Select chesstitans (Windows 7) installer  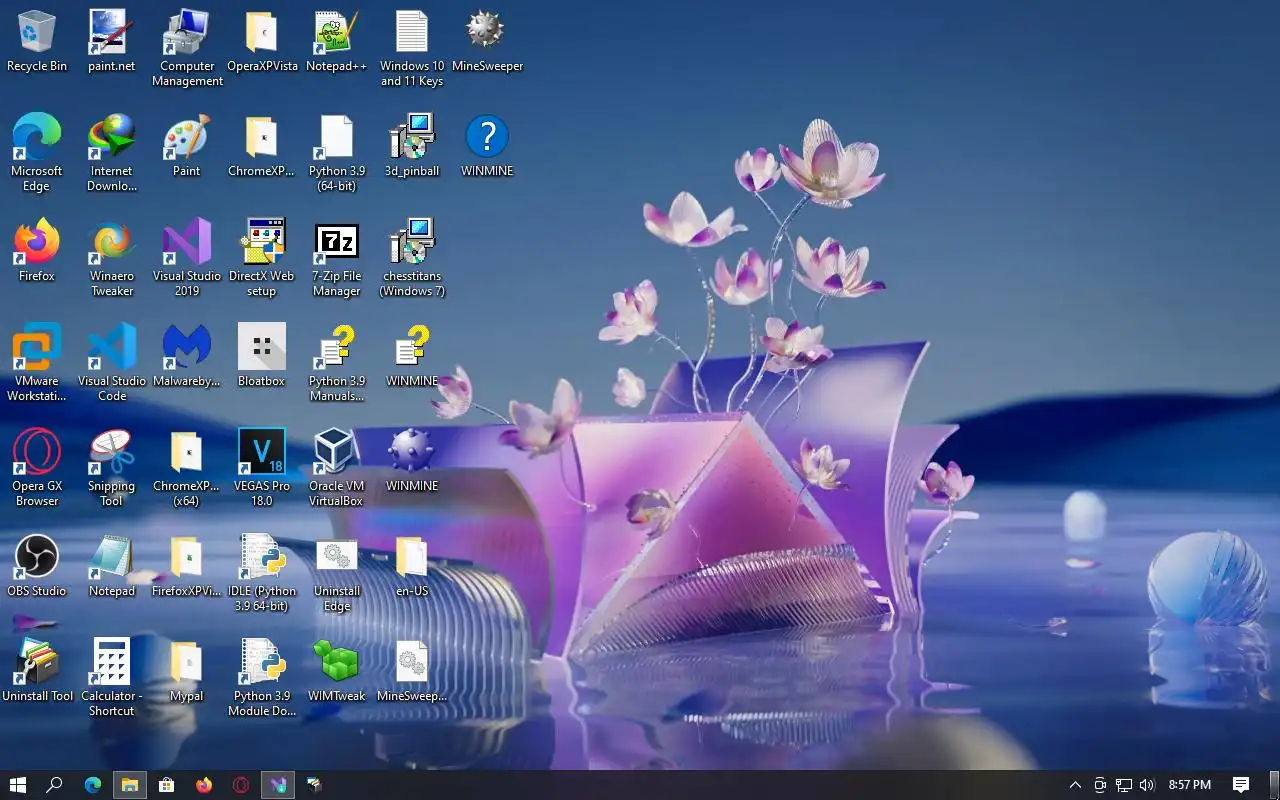[x=412, y=258]
